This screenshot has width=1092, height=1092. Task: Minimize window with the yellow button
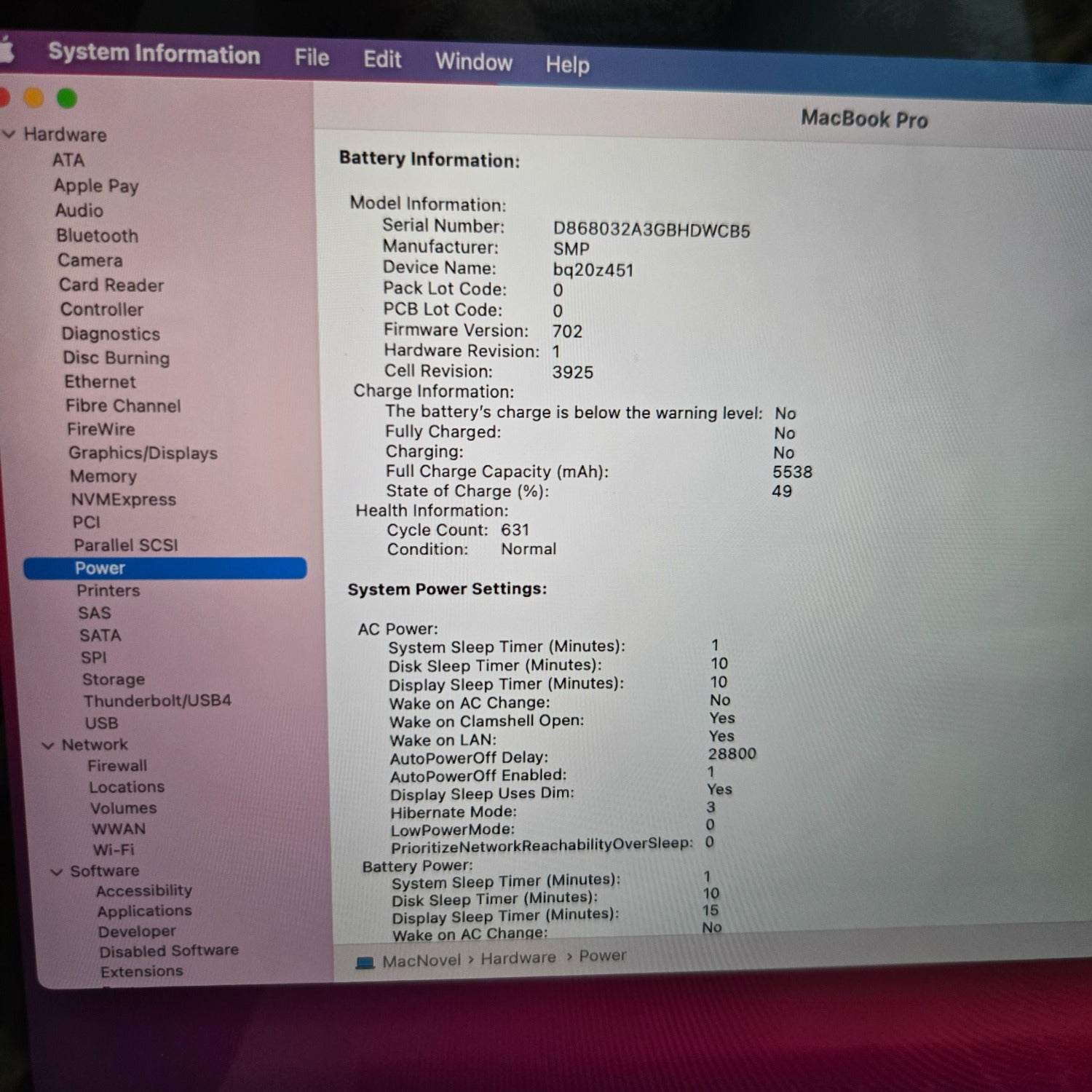click(x=33, y=97)
